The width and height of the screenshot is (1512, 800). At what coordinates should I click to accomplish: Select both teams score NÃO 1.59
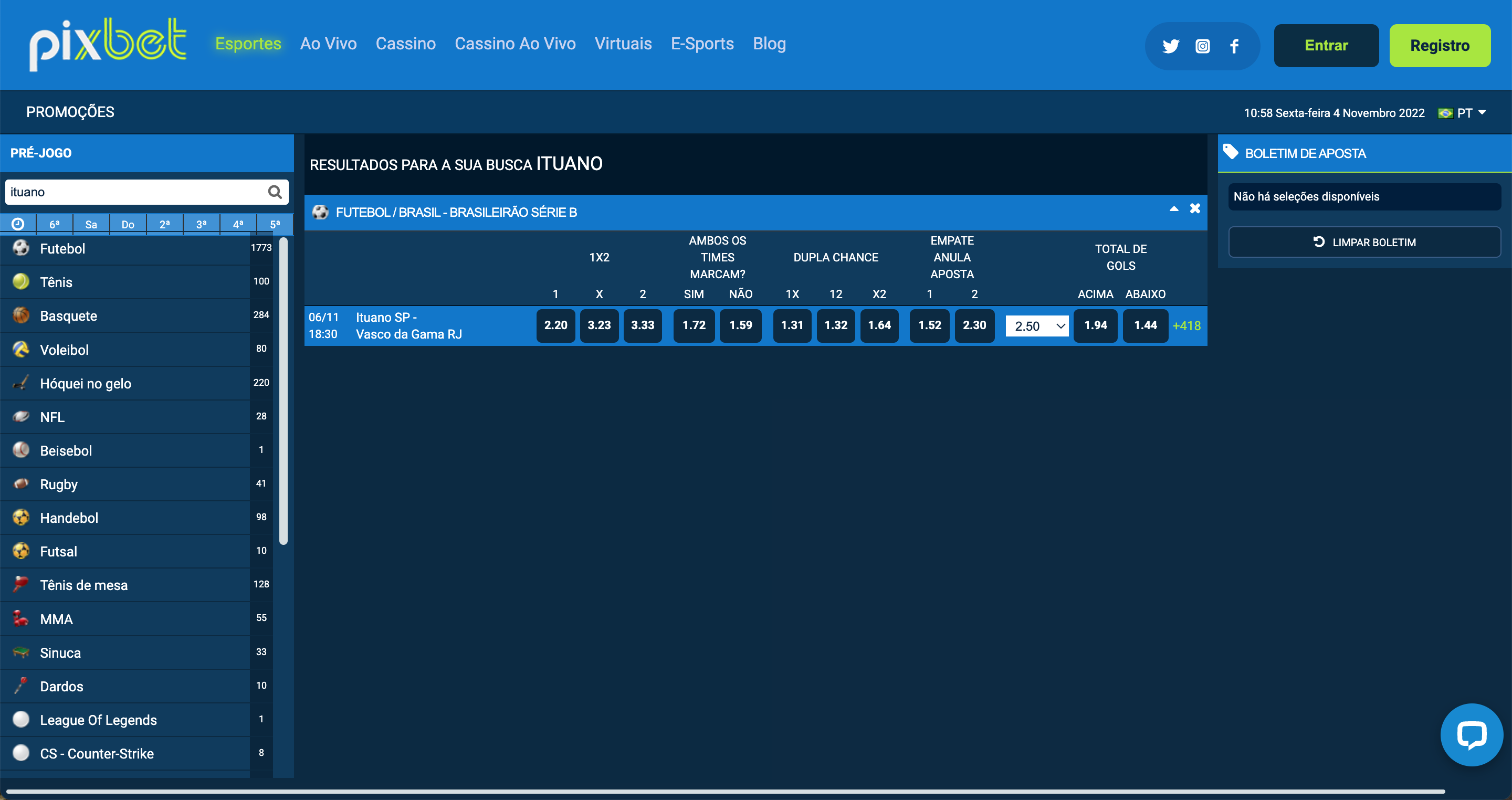(740, 326)
